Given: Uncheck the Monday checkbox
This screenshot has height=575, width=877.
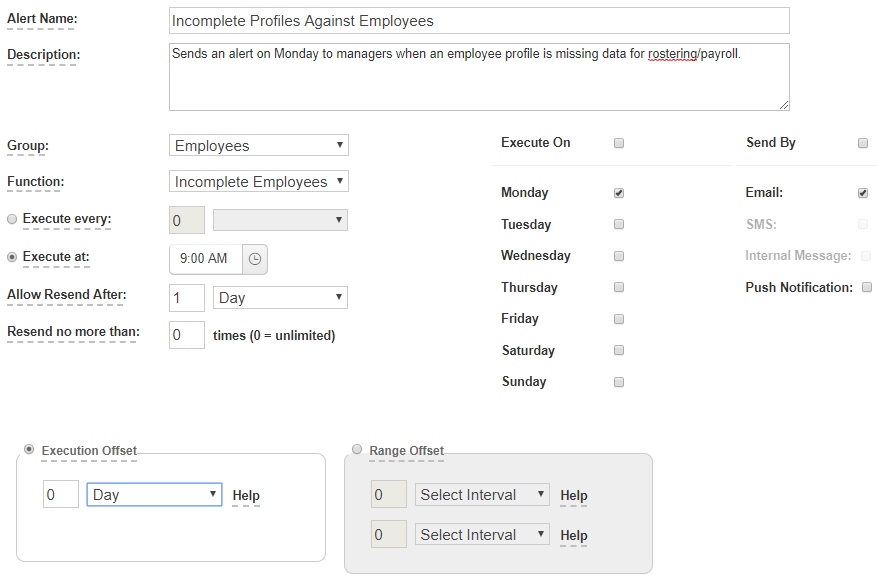Looking at the screenshot, I should pos(619,193).
